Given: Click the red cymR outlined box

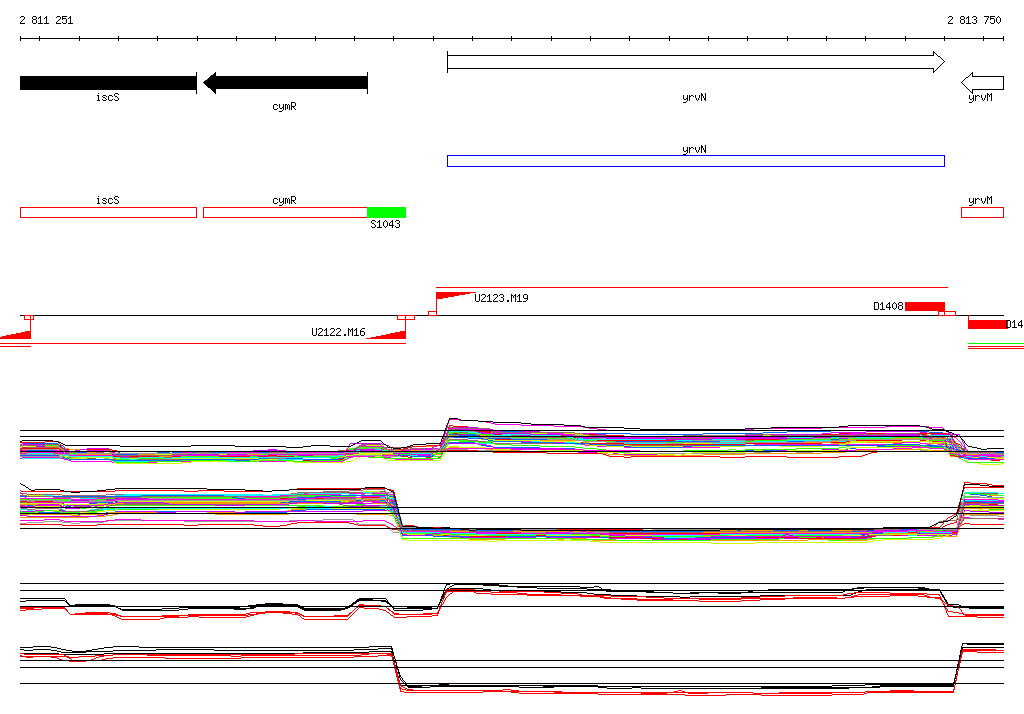Looking at the screenshot, I should click(x=285, y=212).
